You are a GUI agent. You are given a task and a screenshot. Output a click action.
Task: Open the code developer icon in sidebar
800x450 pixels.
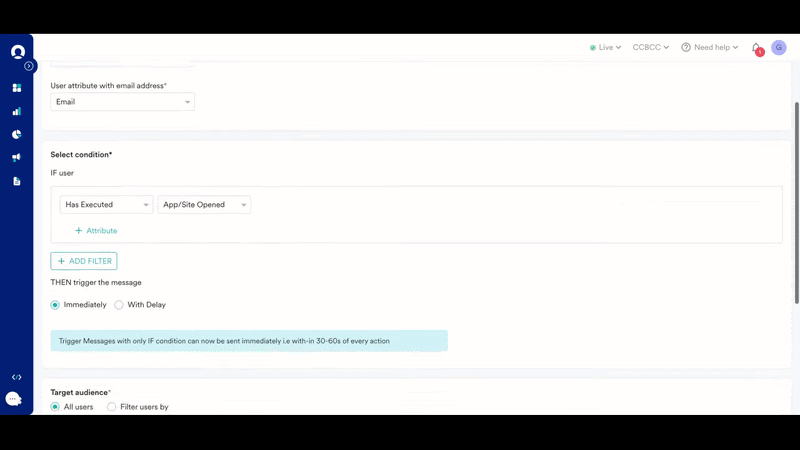point(17,377)
